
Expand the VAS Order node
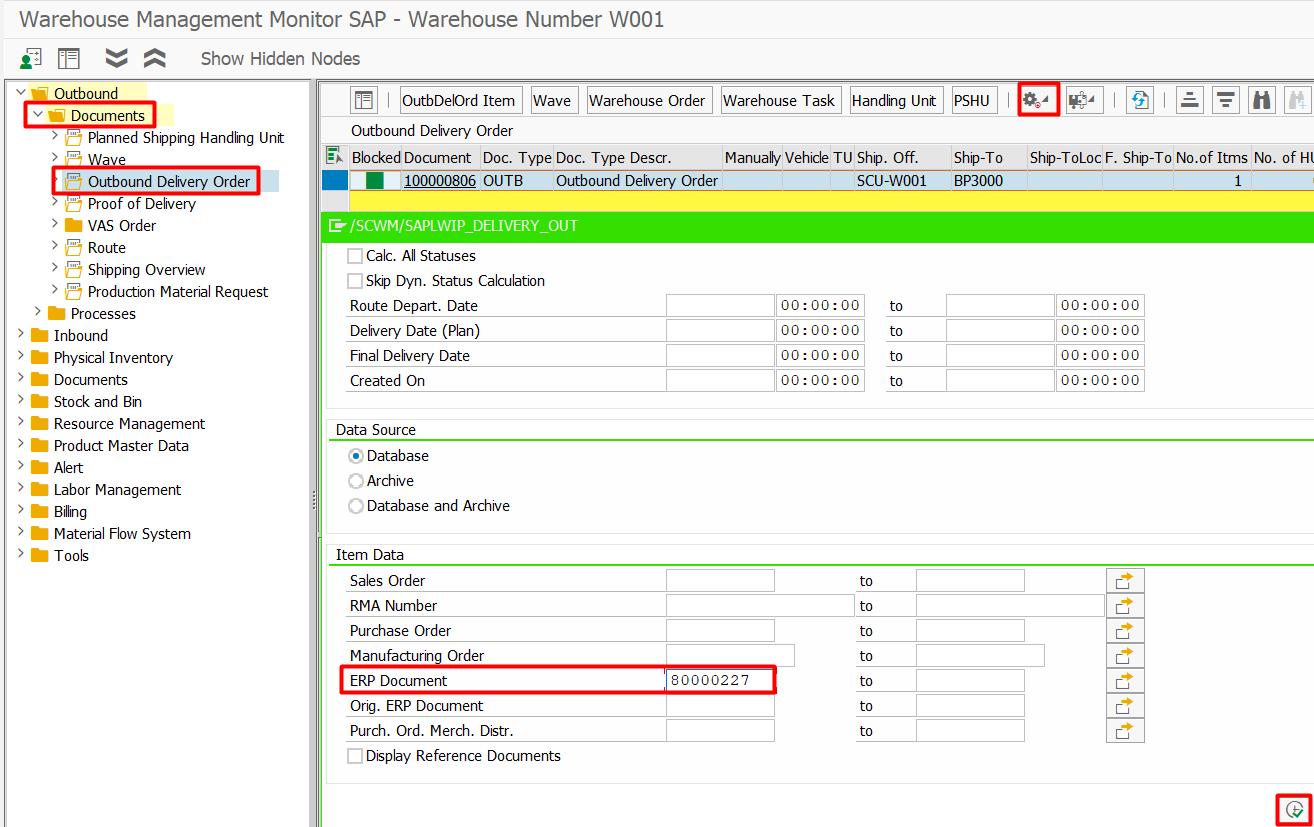coord(55,225)
